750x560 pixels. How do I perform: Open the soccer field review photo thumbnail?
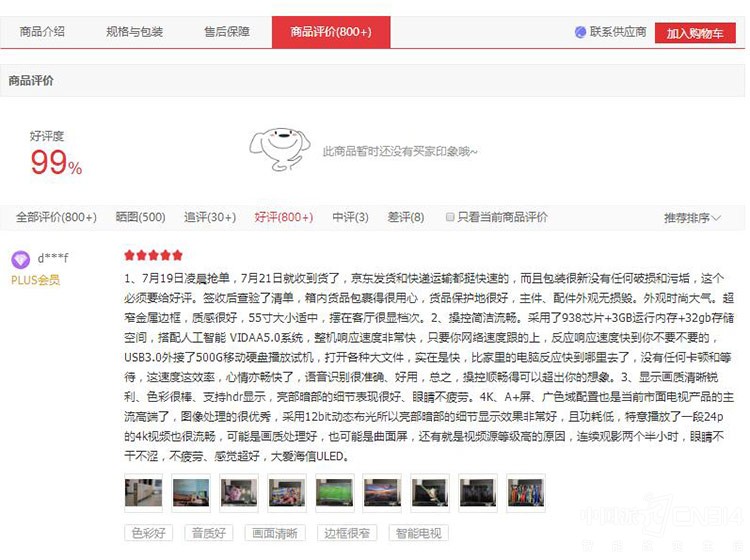334,493
